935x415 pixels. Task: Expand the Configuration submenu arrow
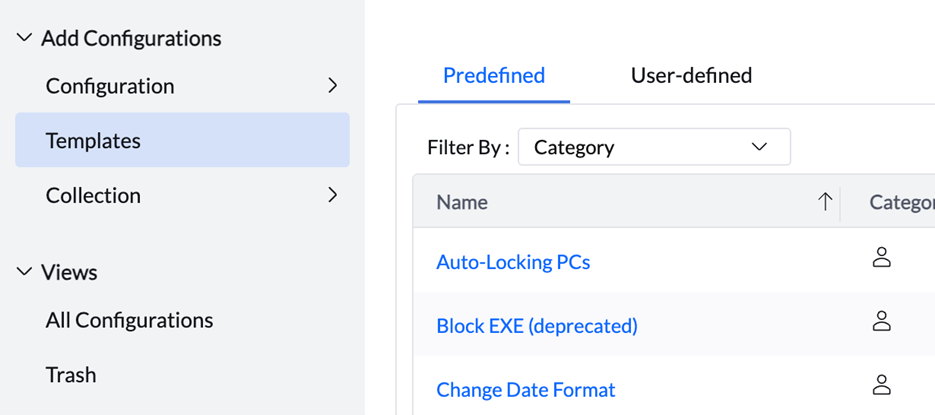point(333,86)
